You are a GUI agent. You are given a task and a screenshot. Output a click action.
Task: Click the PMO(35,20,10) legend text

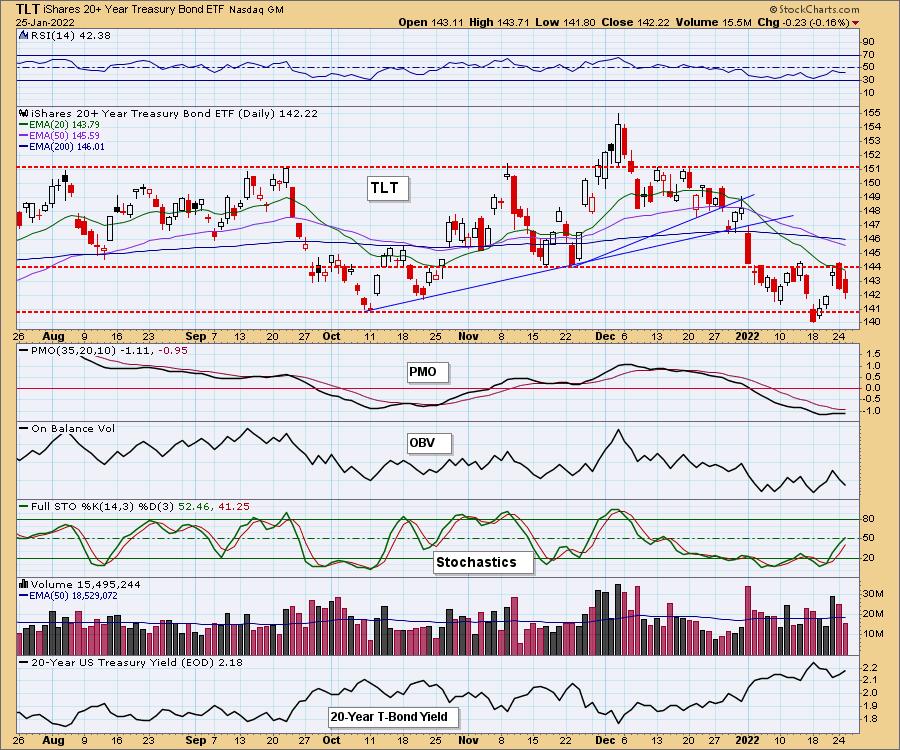click(110, 350)
